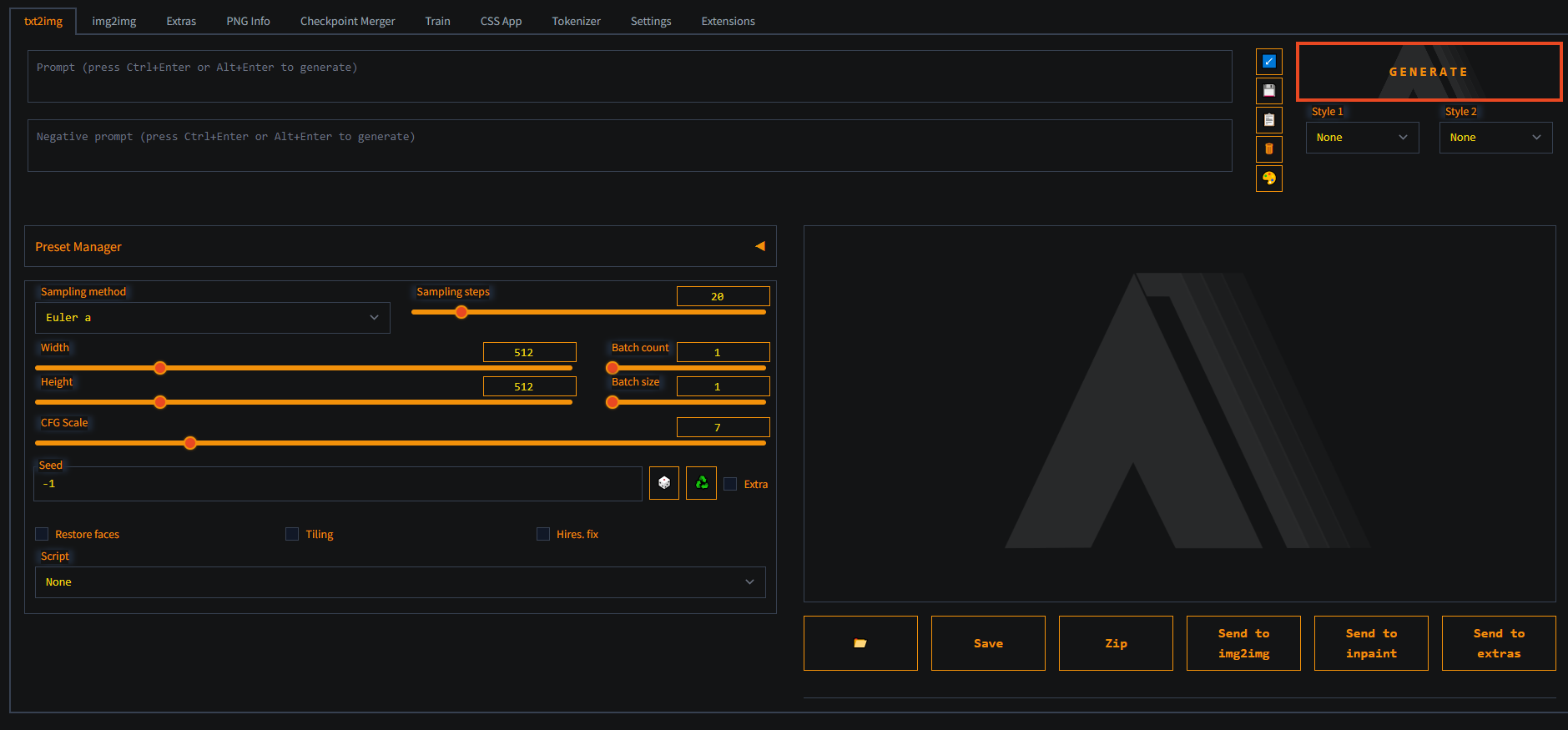
Task: Click the Height slider handle
Action: (x=160, y=402)
